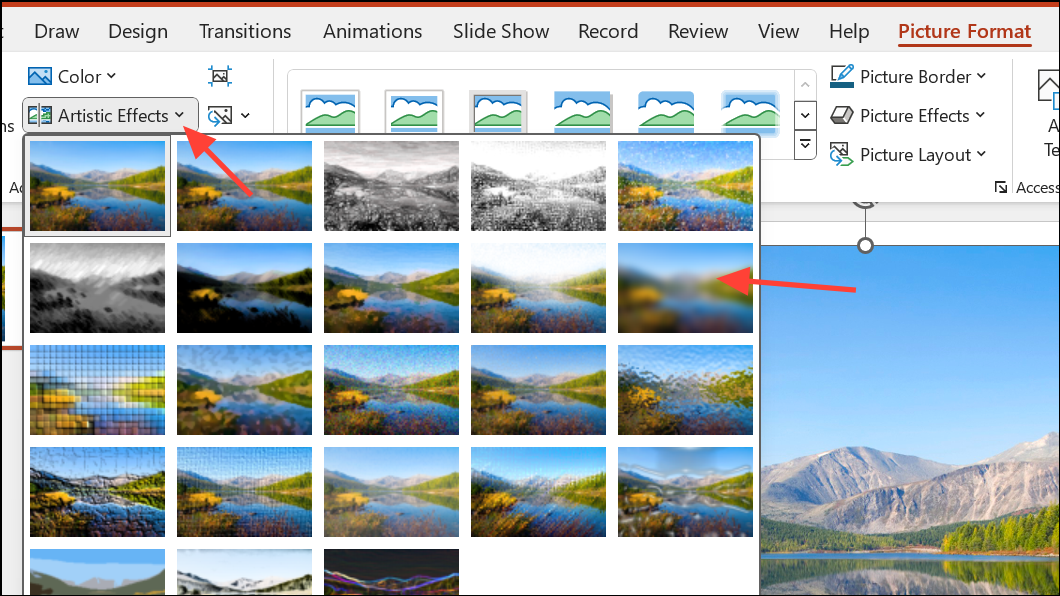Apply the Texturizer canvas effect
This screenshot has height=596, width=1060.
[x=245, y=492]
